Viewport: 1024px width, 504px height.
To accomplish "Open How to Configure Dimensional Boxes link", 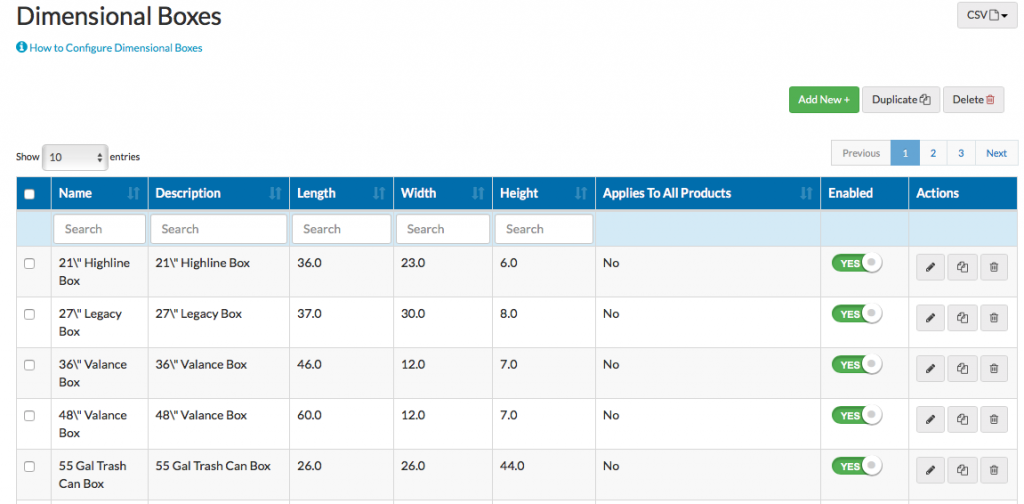I will [115, 48].
